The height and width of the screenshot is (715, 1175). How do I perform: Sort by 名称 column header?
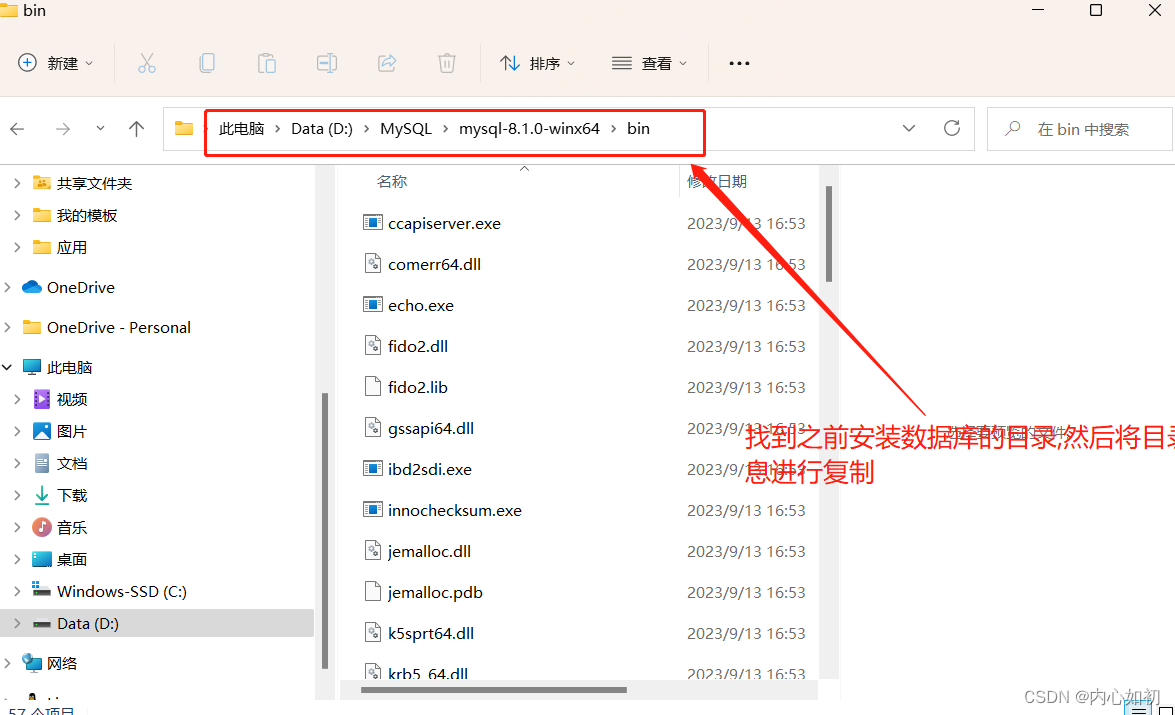392,181
